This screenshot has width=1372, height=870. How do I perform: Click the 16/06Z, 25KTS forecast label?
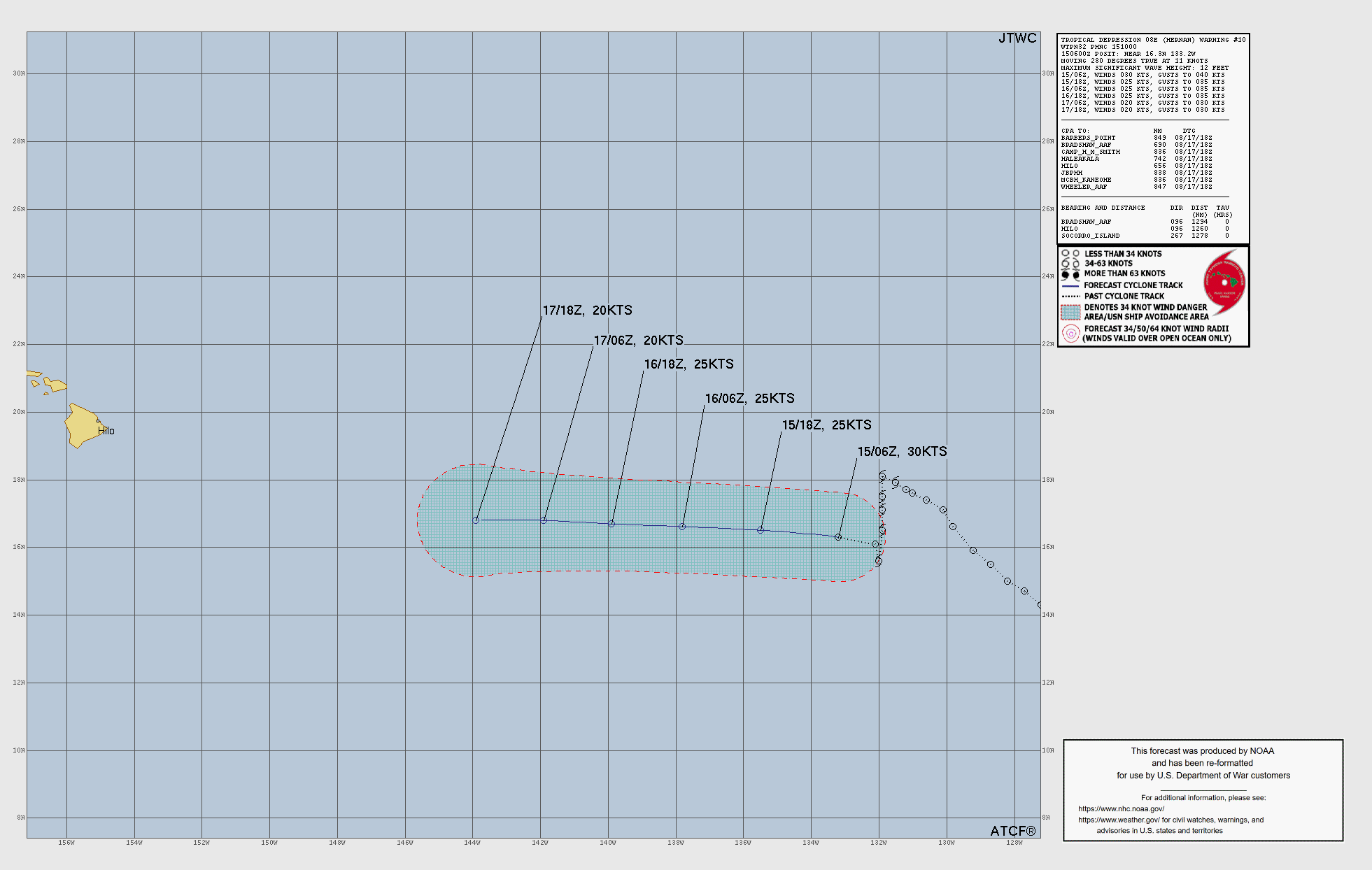coord(749,398)
